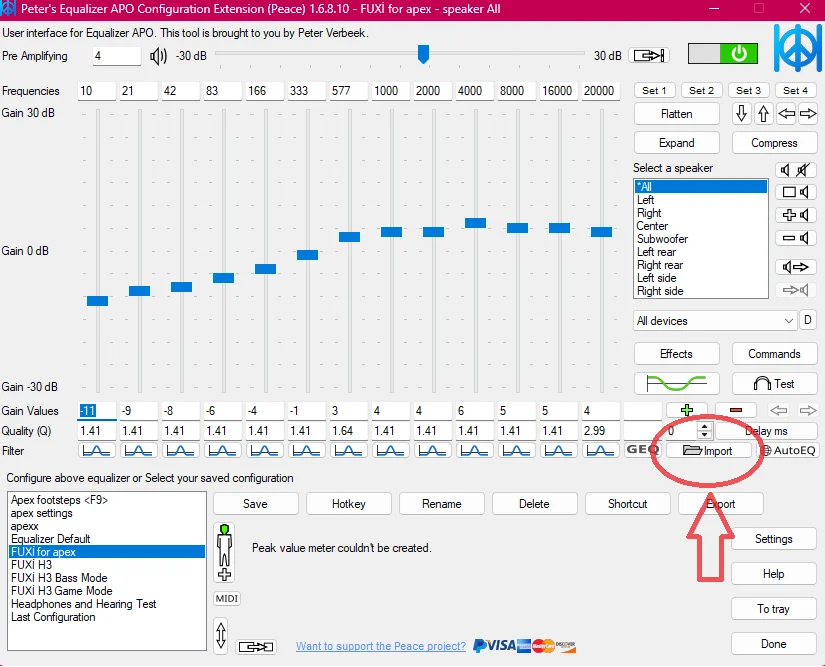Click the headphones Test button
This screenshot has width=825, height=667.
pyautogui.click(x=774, y=383)
